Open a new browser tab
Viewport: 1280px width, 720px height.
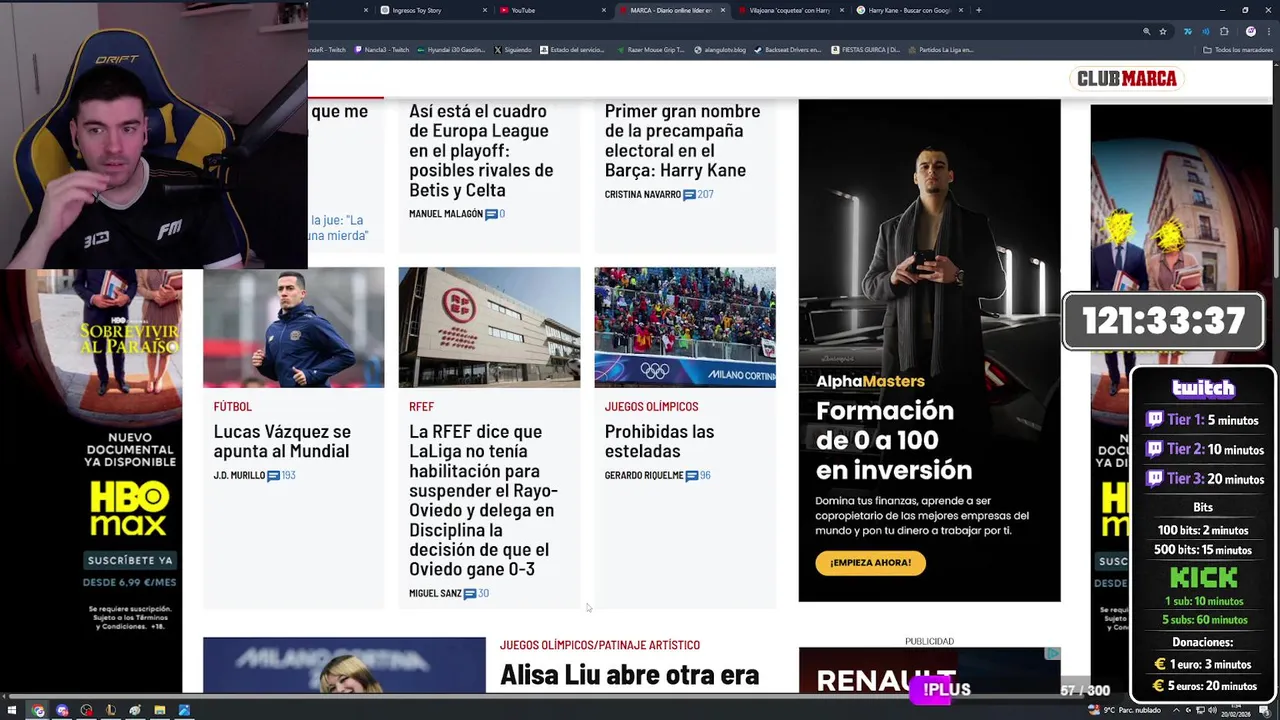click(978, 10)
